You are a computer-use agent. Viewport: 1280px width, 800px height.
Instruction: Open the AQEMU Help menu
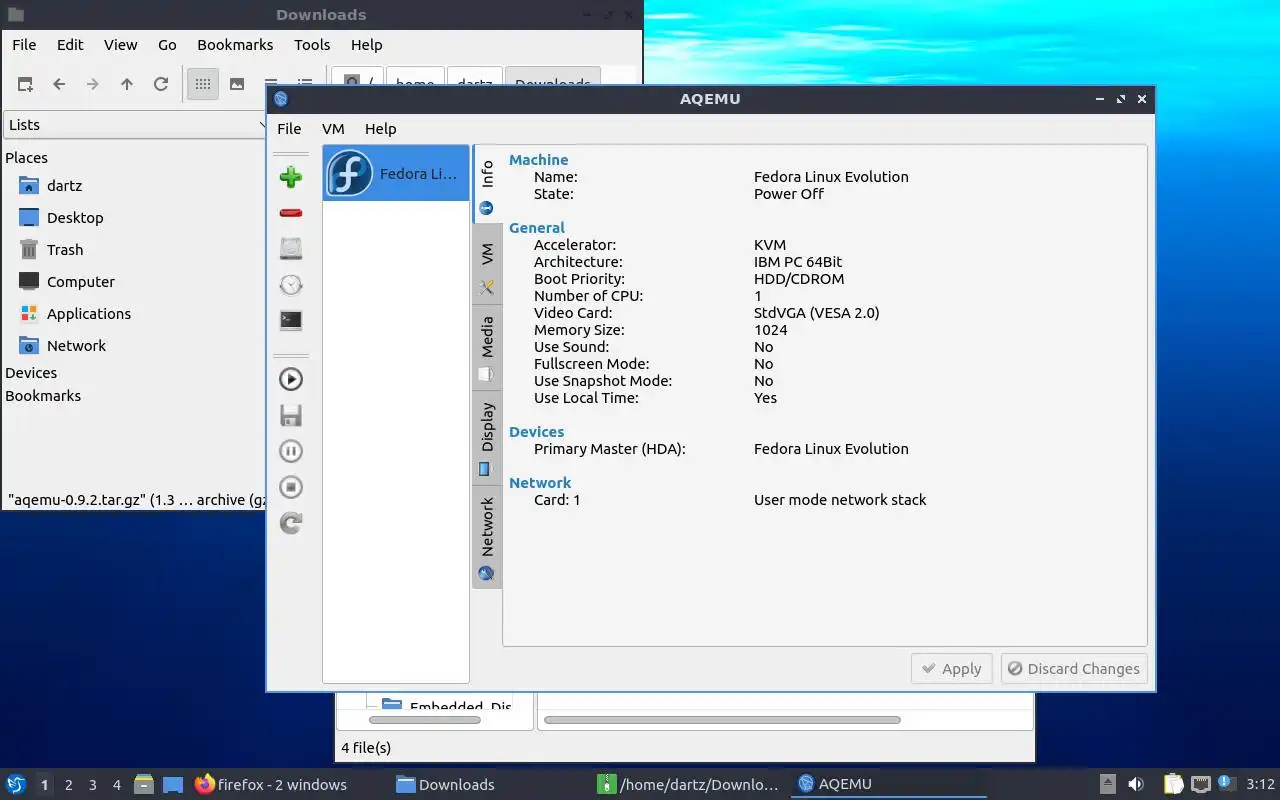[380, 128]
